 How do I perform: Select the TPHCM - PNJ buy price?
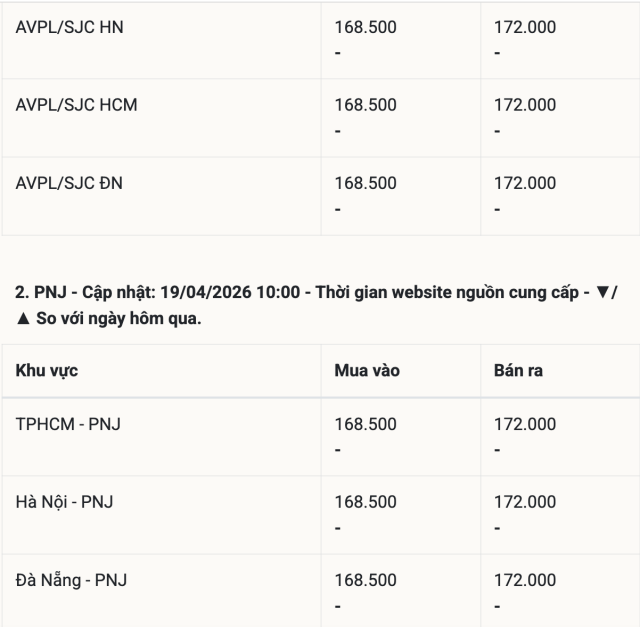(x=365, y=424)
